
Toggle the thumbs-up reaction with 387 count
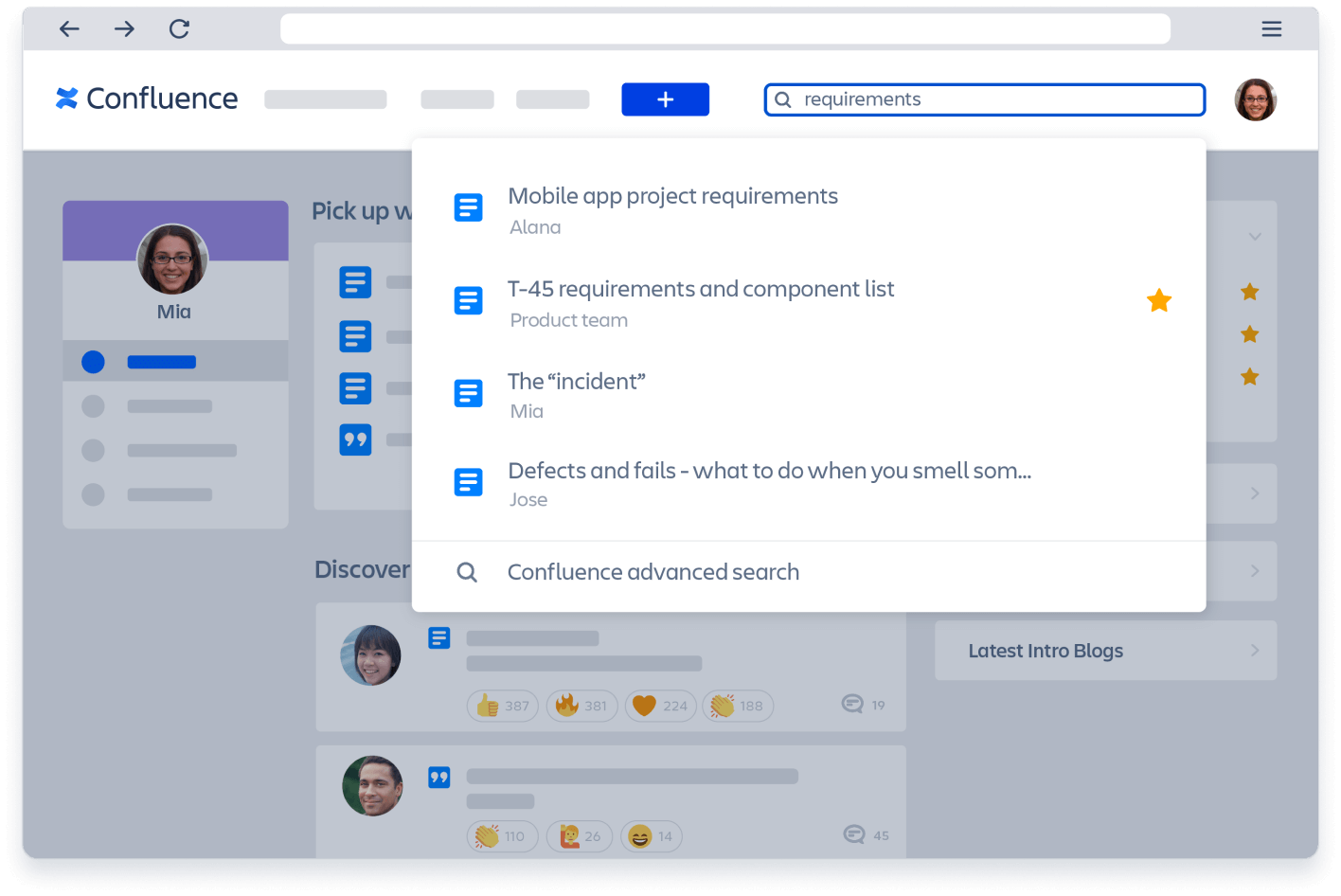[x=502, y=706]
